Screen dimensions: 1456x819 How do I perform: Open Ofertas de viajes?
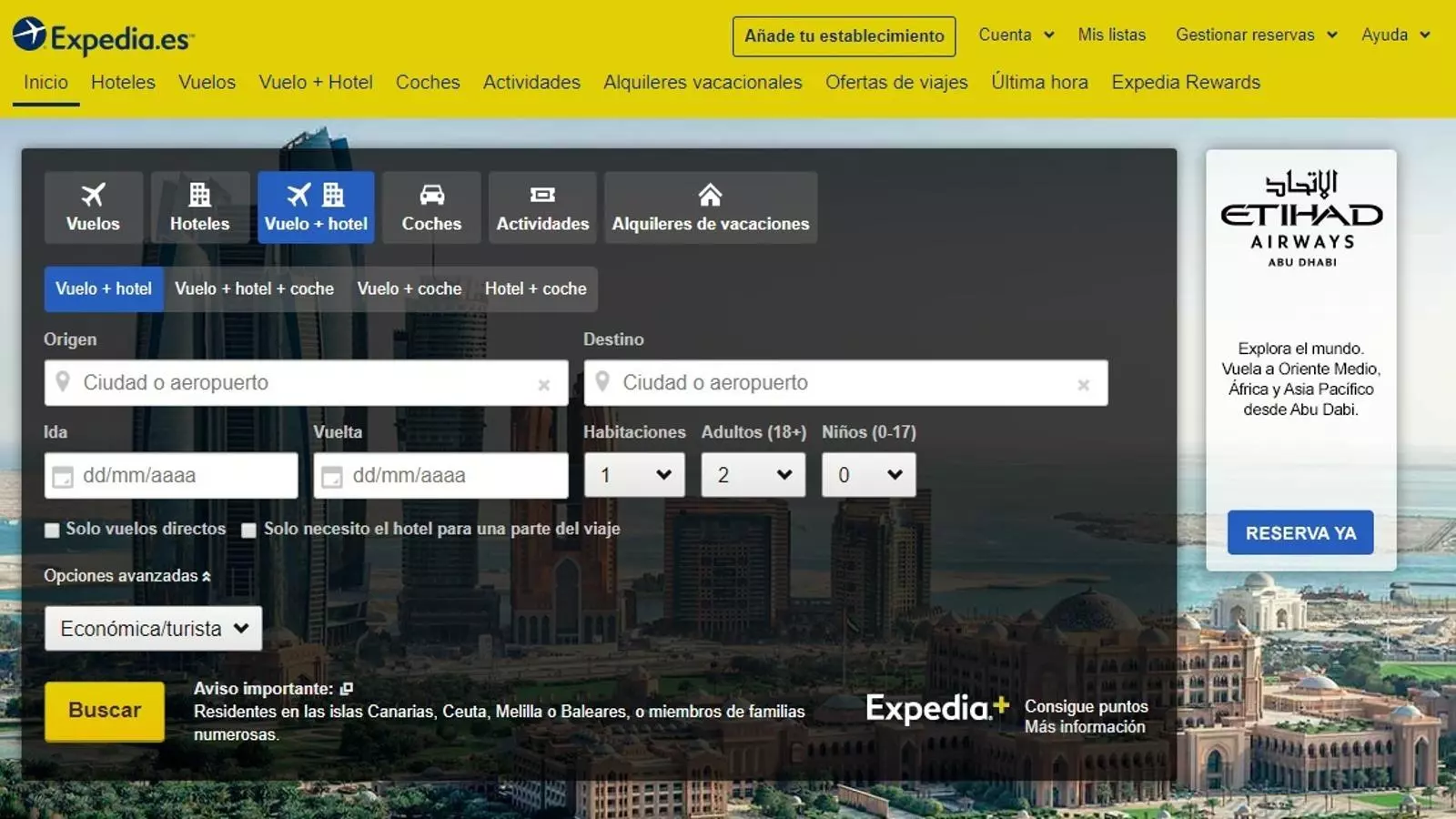[x=896, y=82]
